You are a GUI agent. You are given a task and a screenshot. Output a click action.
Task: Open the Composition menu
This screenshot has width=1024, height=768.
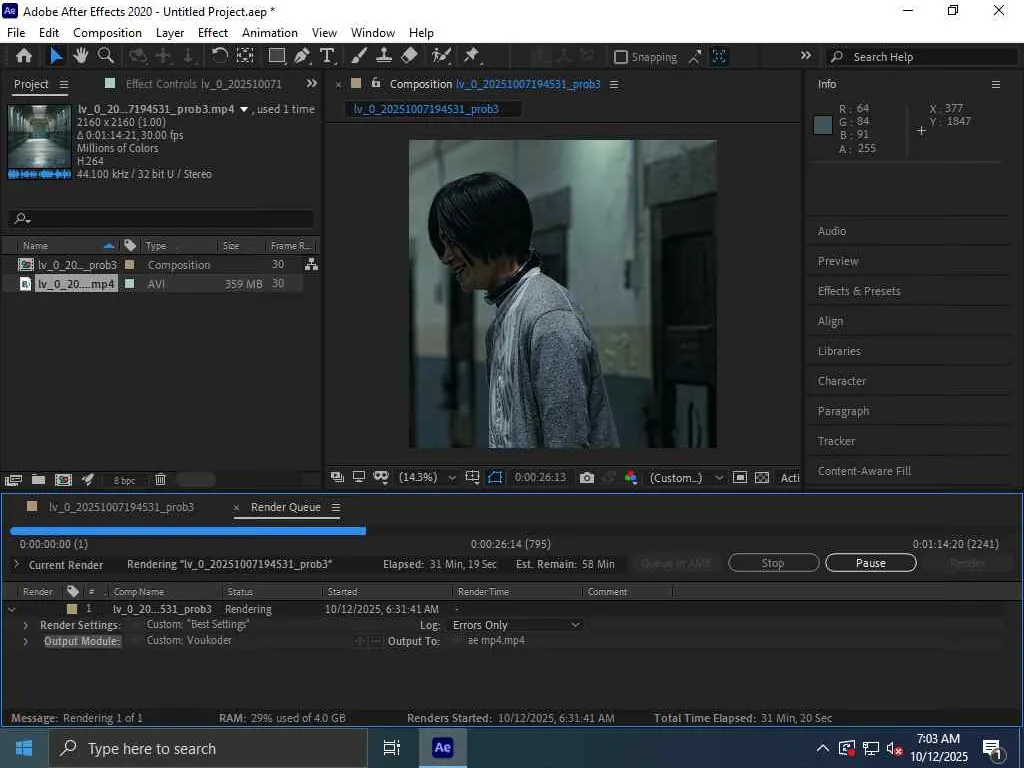coord(107,32)
